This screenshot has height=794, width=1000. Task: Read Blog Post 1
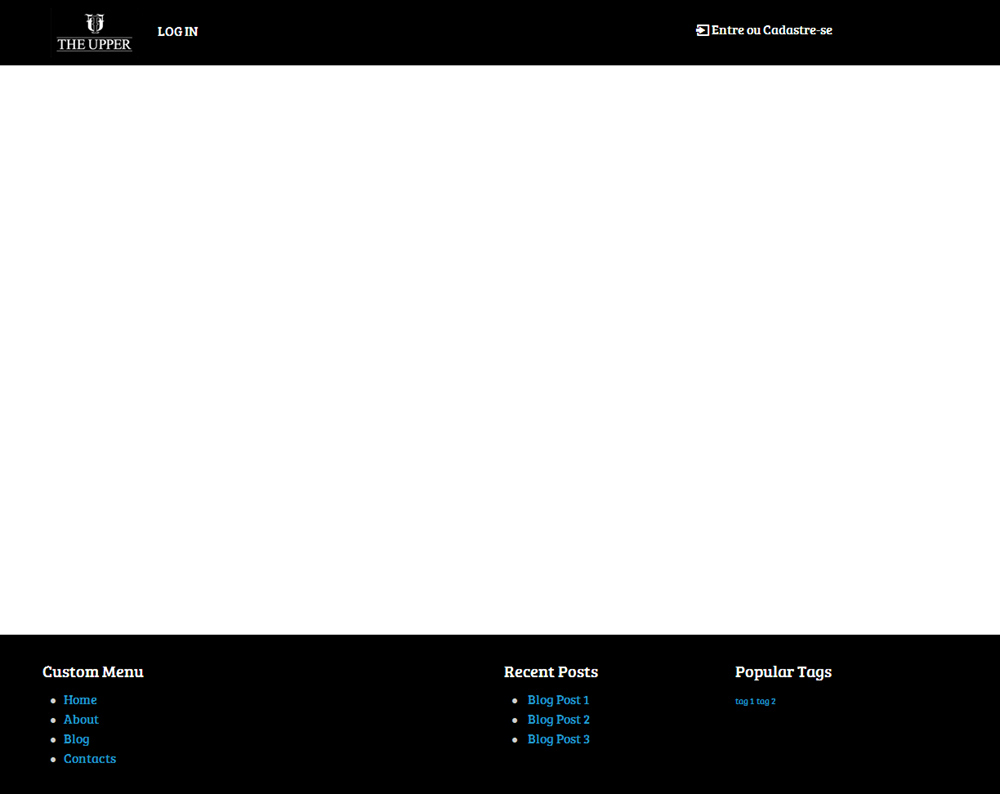point(558,700)
